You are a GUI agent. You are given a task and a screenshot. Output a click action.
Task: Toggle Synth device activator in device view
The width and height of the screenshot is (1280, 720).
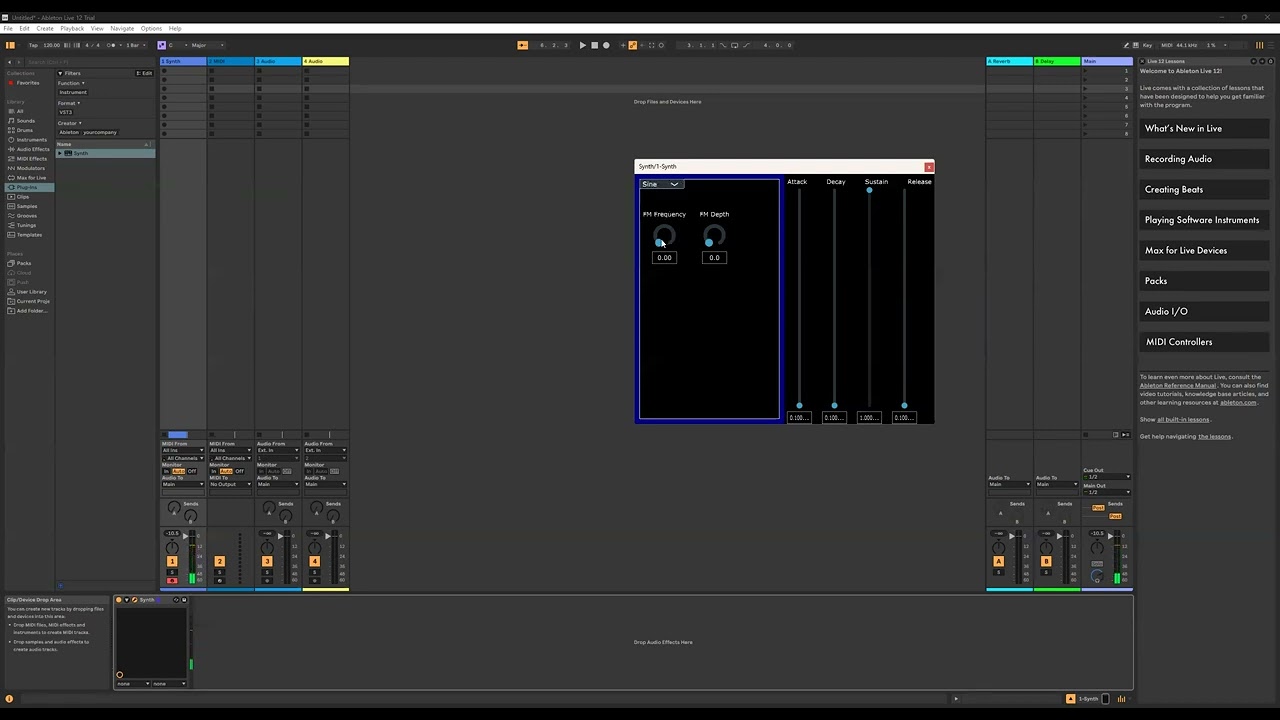119,600
